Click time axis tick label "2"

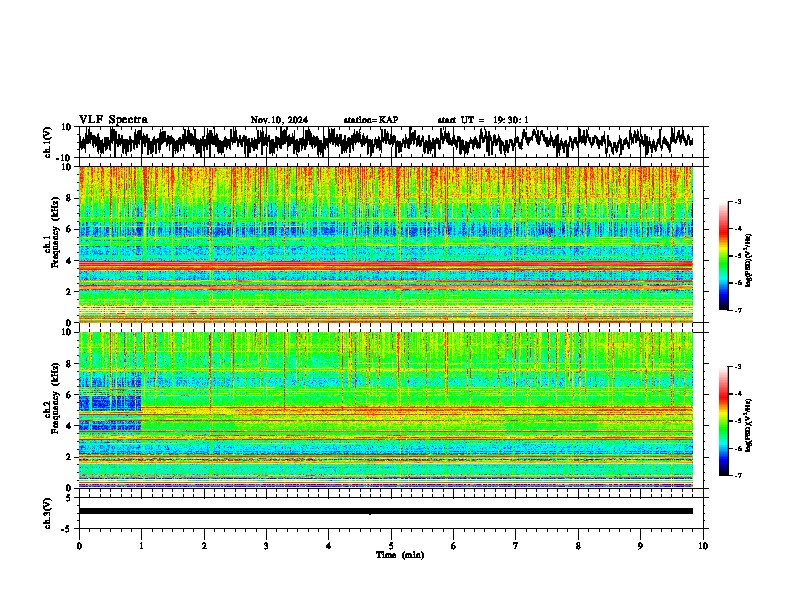204,546
